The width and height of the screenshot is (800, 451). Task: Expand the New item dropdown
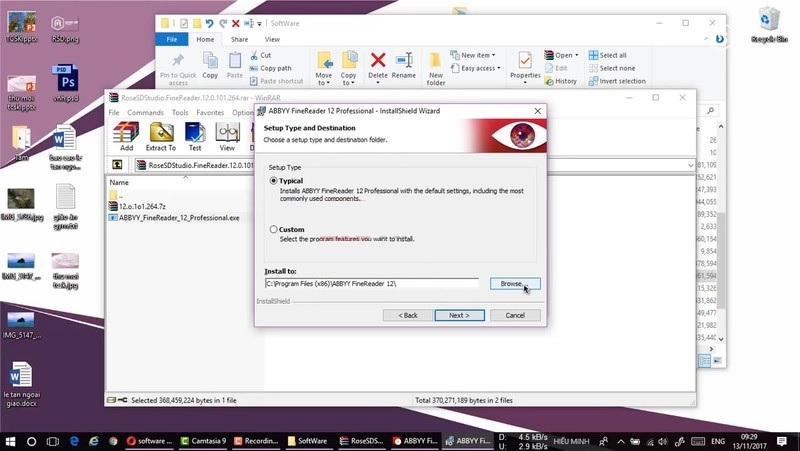(x=475, y=55)
